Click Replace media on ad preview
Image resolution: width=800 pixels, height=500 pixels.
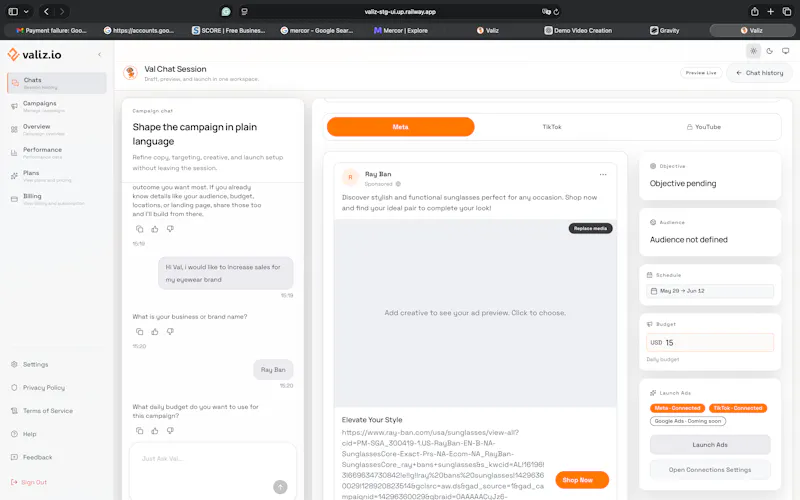(590, 229)
